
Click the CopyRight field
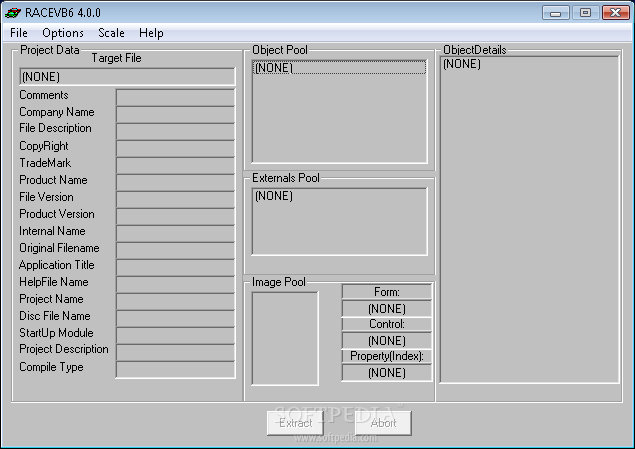tap(175, 149)
